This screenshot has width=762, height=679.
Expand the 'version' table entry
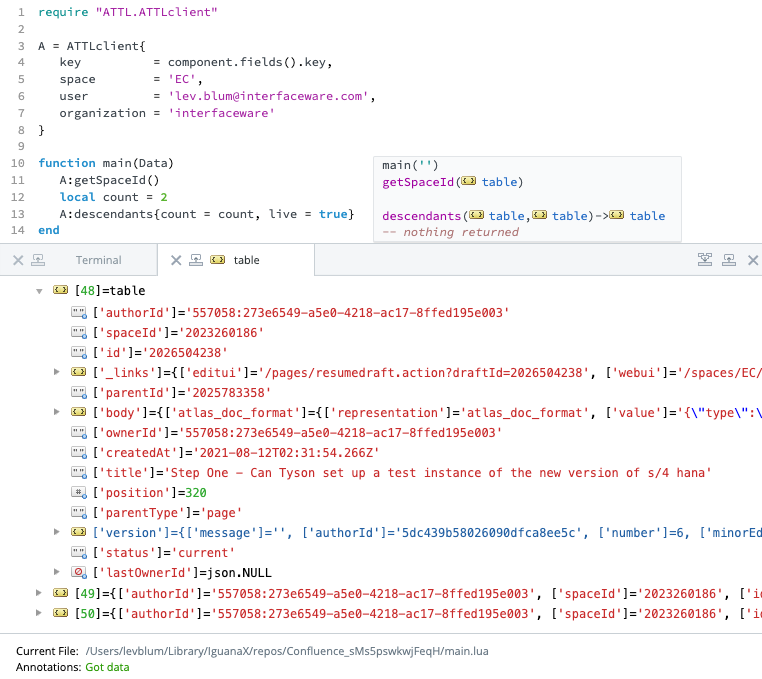click(57, 533)
